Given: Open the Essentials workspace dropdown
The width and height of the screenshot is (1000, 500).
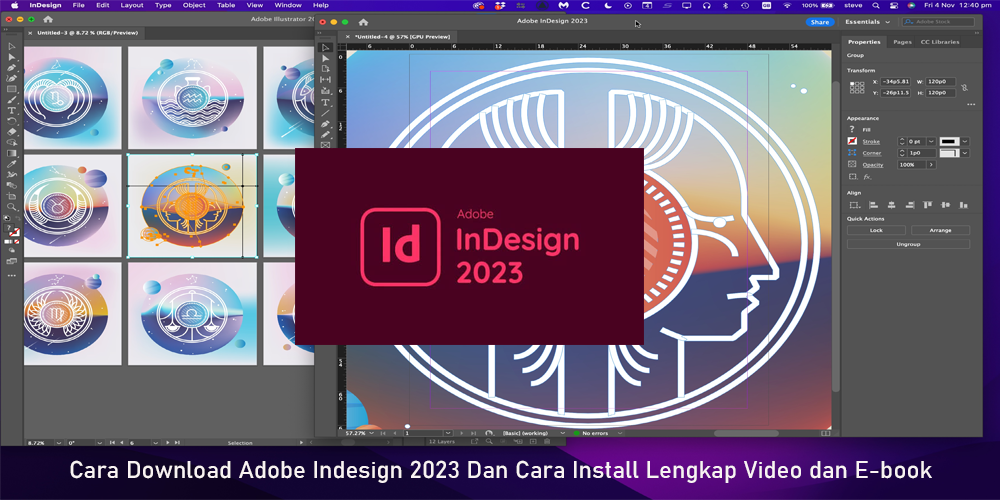Looking at the screenshot, I should (x=868, y=22).
